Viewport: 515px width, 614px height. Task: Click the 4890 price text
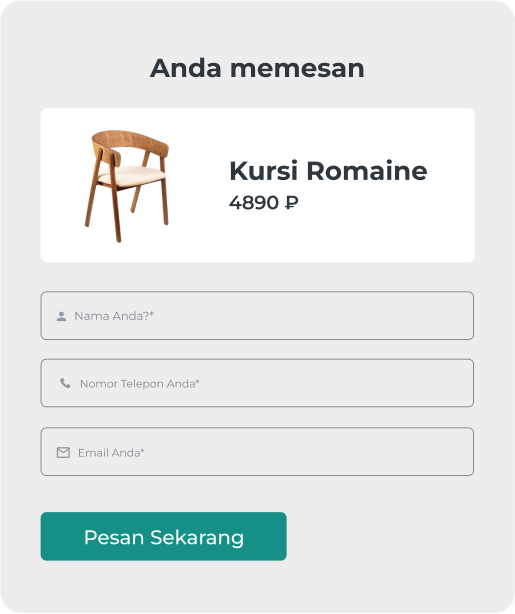click(254, 203)
